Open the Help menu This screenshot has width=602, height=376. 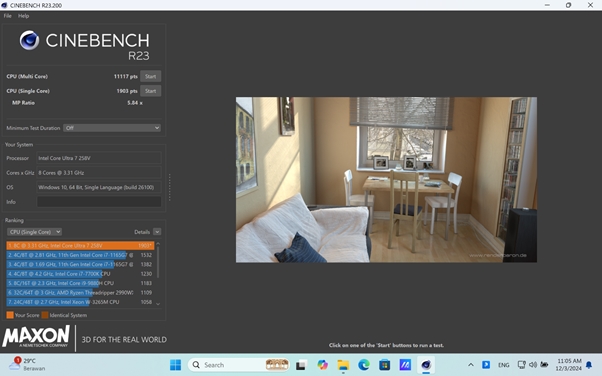click(23, 16)
